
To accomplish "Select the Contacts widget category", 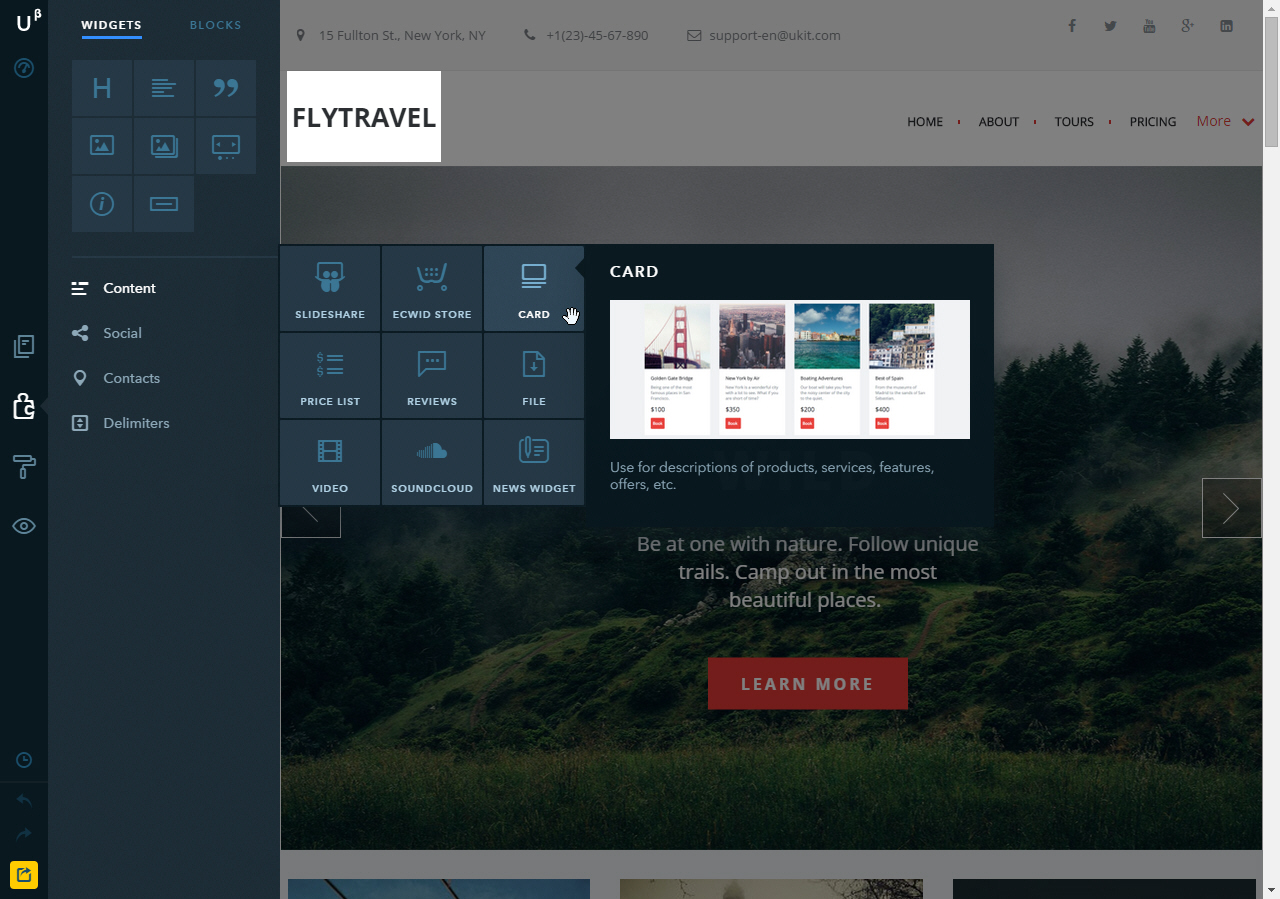I will tap(129, 378).
